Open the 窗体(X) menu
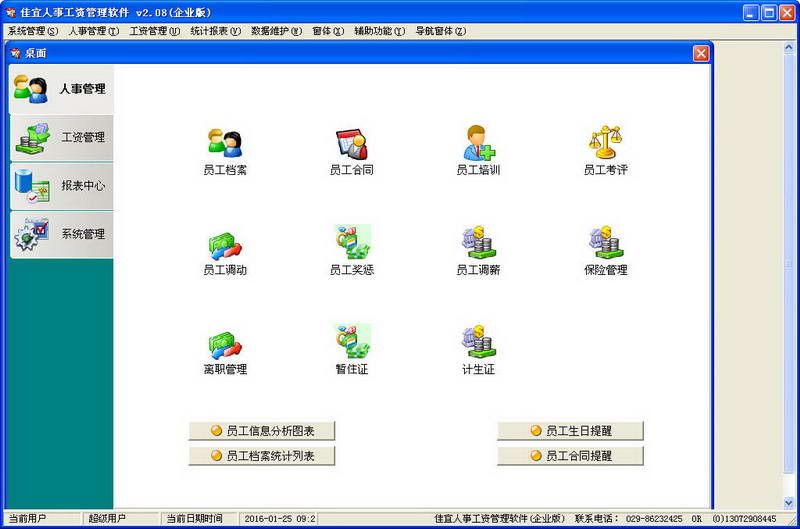The image size is (800, 529). click(328, 31)
